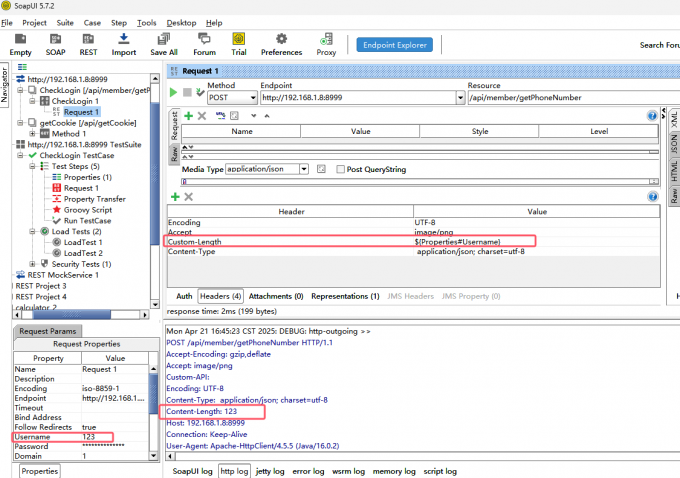Open the Desktop menu
Image resolution: width=680 pixels, height=478 pixels.
(x=181, y=23)
